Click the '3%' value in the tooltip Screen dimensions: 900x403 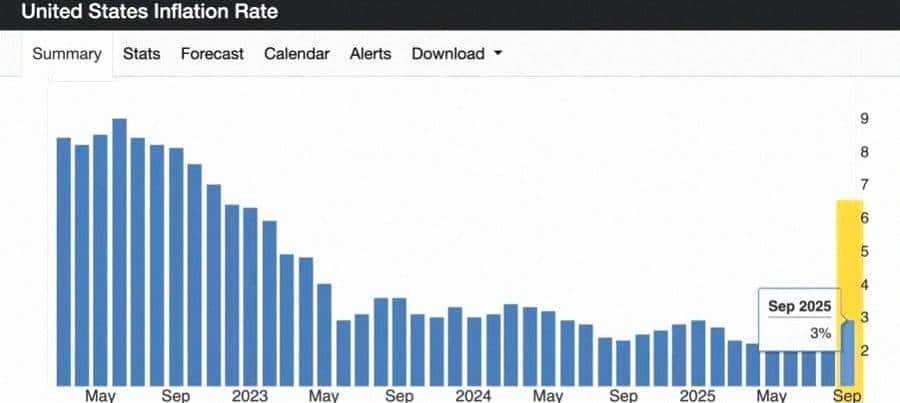pyautogui.click(x=820, y=332)
